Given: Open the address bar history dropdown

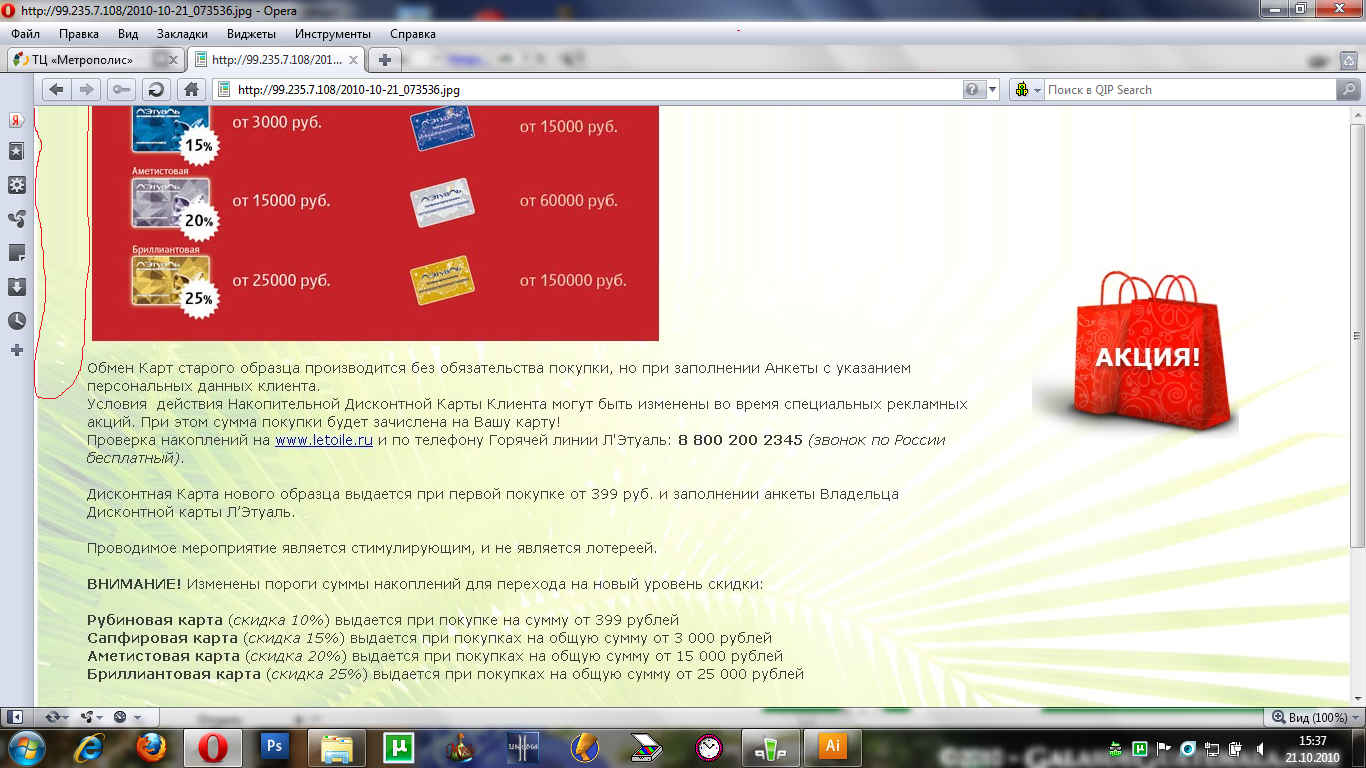Looking at the screenshot, I should (992, 89).
